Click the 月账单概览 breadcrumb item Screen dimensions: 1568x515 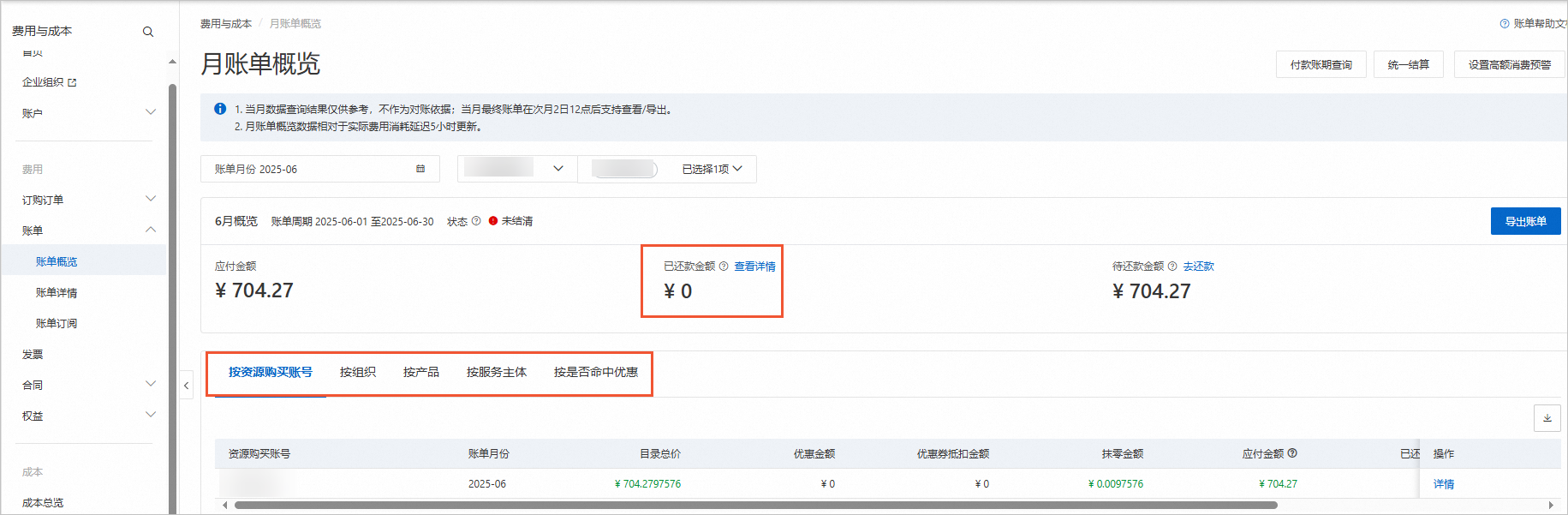point(295,24)
